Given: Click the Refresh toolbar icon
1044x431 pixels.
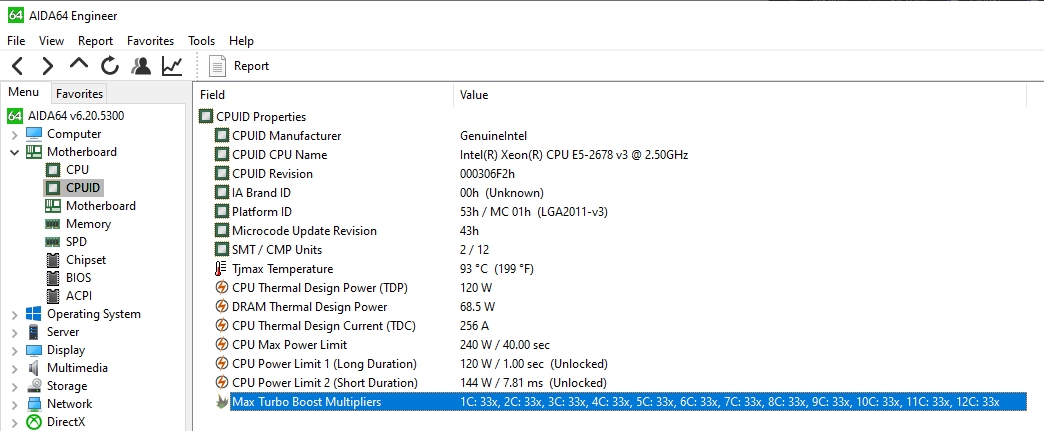Looking at the screenshot, I should (110, 66).
